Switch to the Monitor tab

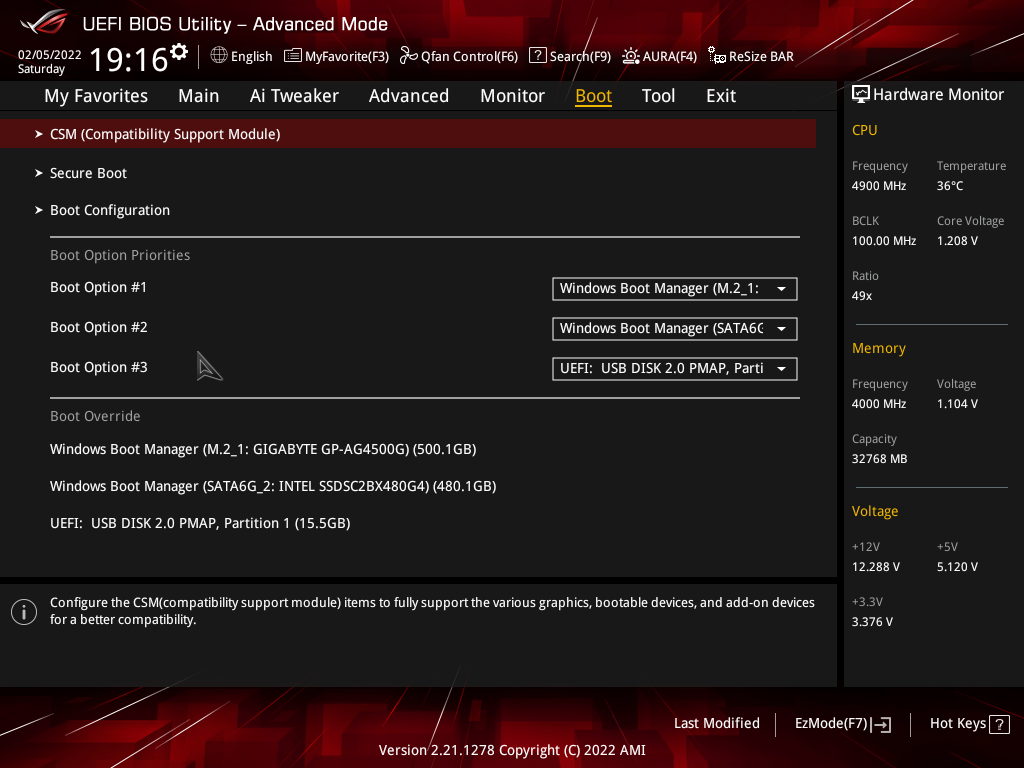click(512, 96)
